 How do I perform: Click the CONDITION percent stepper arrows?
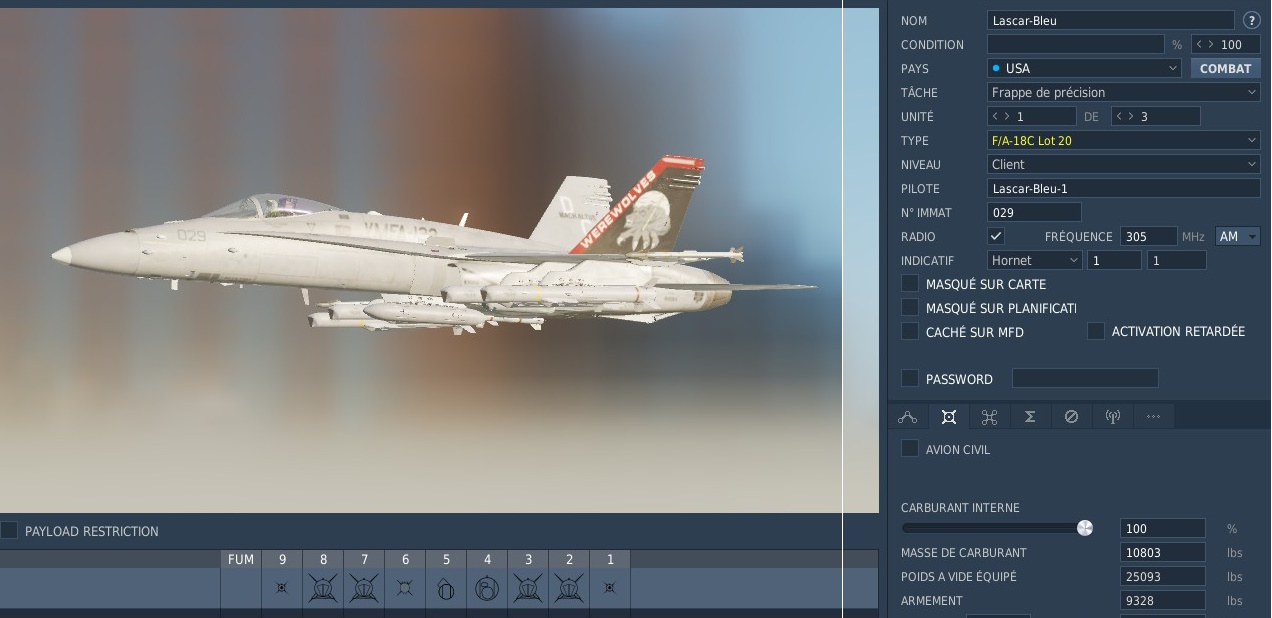1206,44
